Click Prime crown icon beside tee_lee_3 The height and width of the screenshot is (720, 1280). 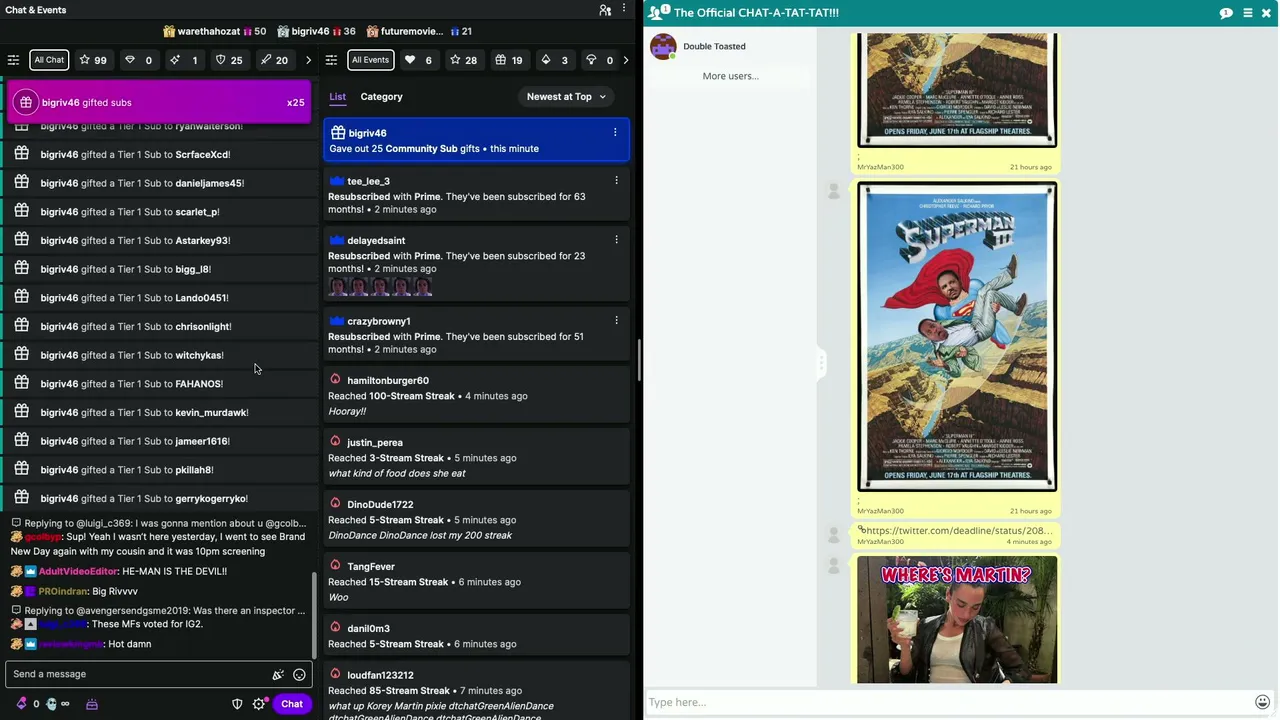336,181
